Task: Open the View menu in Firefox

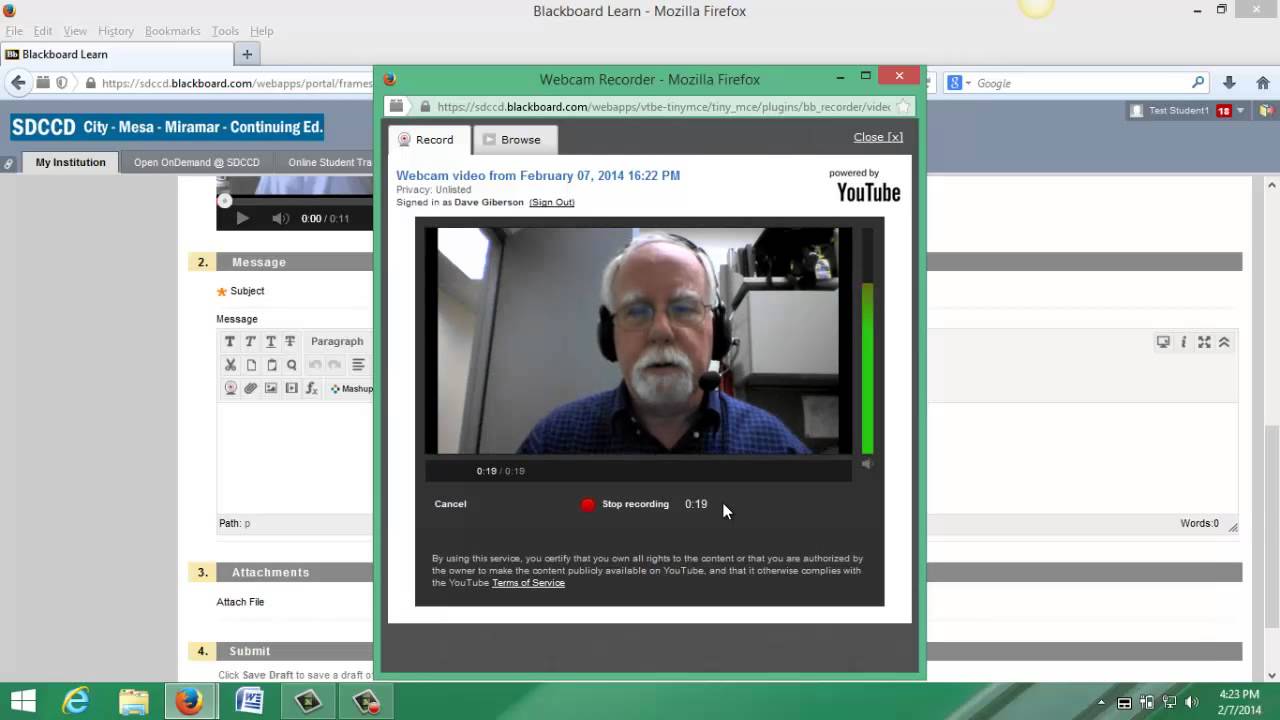Action: [75, 31]
